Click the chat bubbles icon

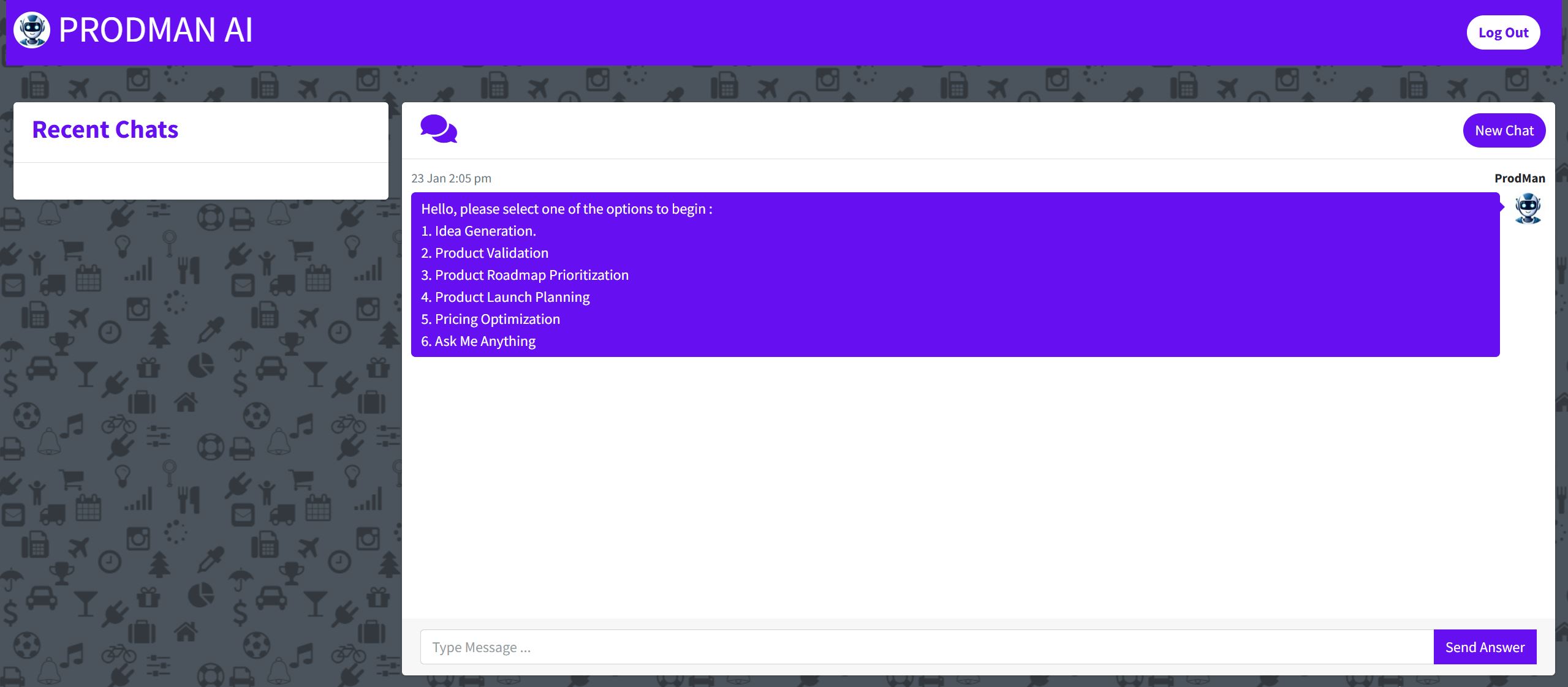[439, 129]
